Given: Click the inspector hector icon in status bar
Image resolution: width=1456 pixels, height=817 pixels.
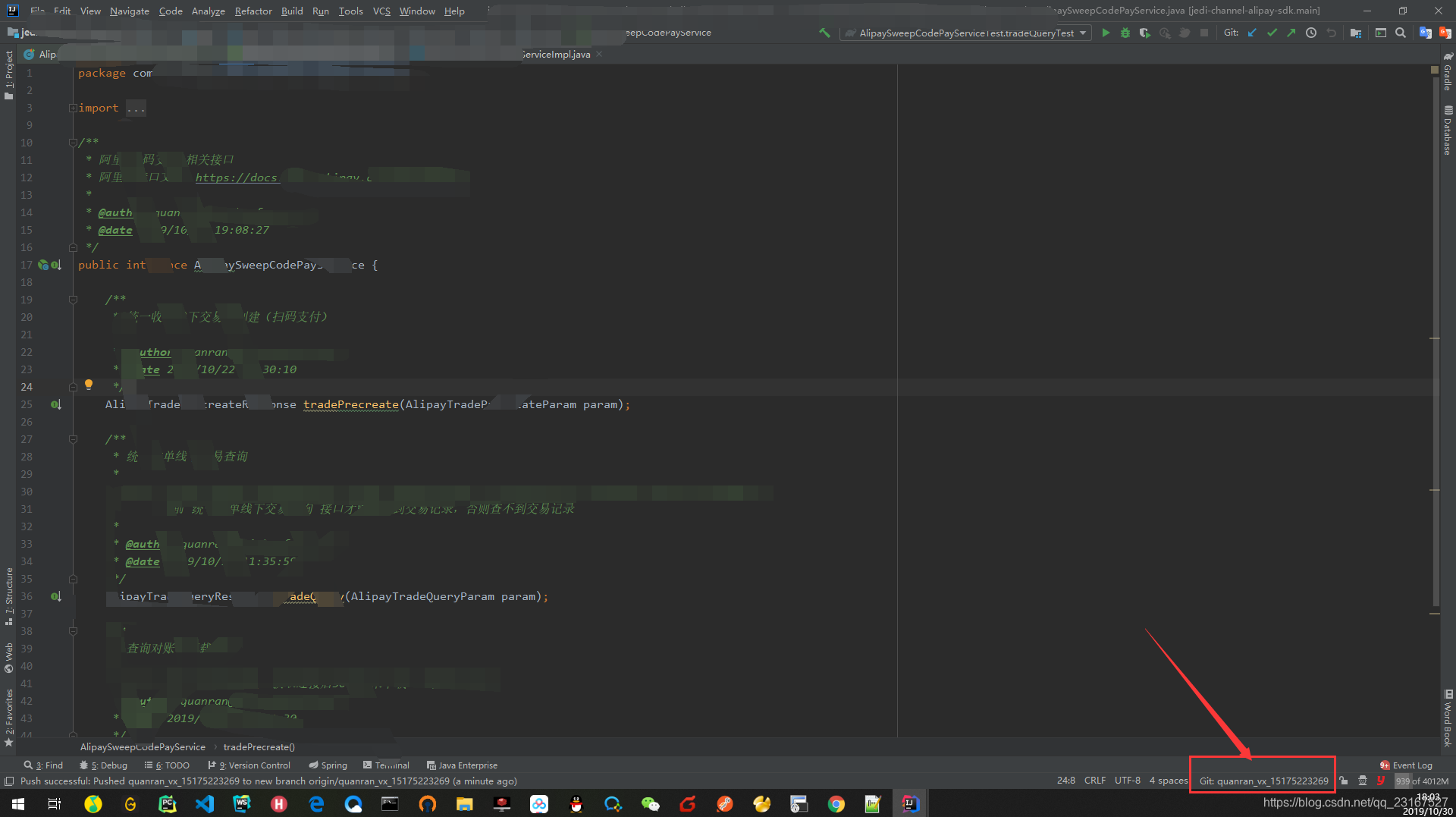Looking at the screenshot, I should point(1363,781).
